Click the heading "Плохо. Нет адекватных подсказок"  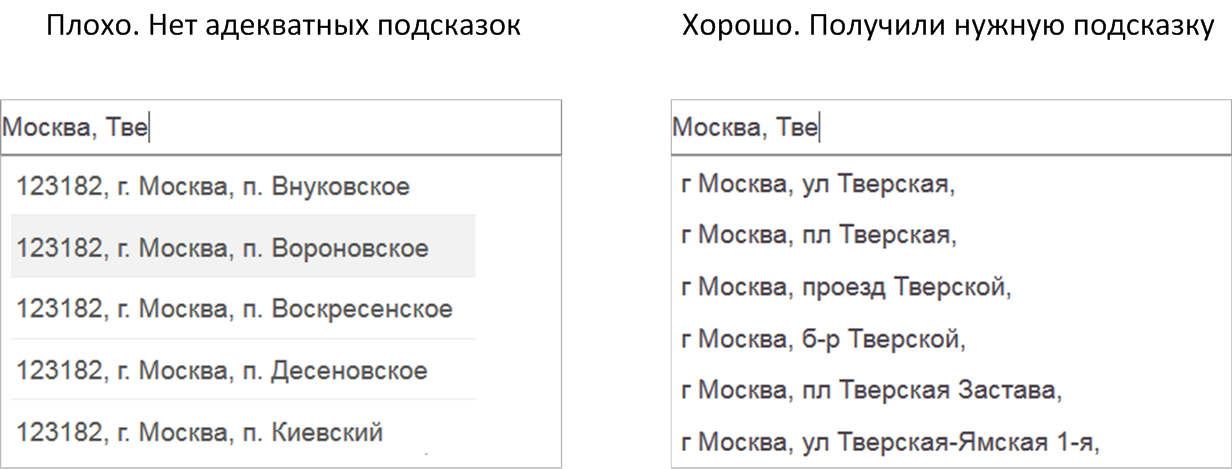tap(283, 27)
